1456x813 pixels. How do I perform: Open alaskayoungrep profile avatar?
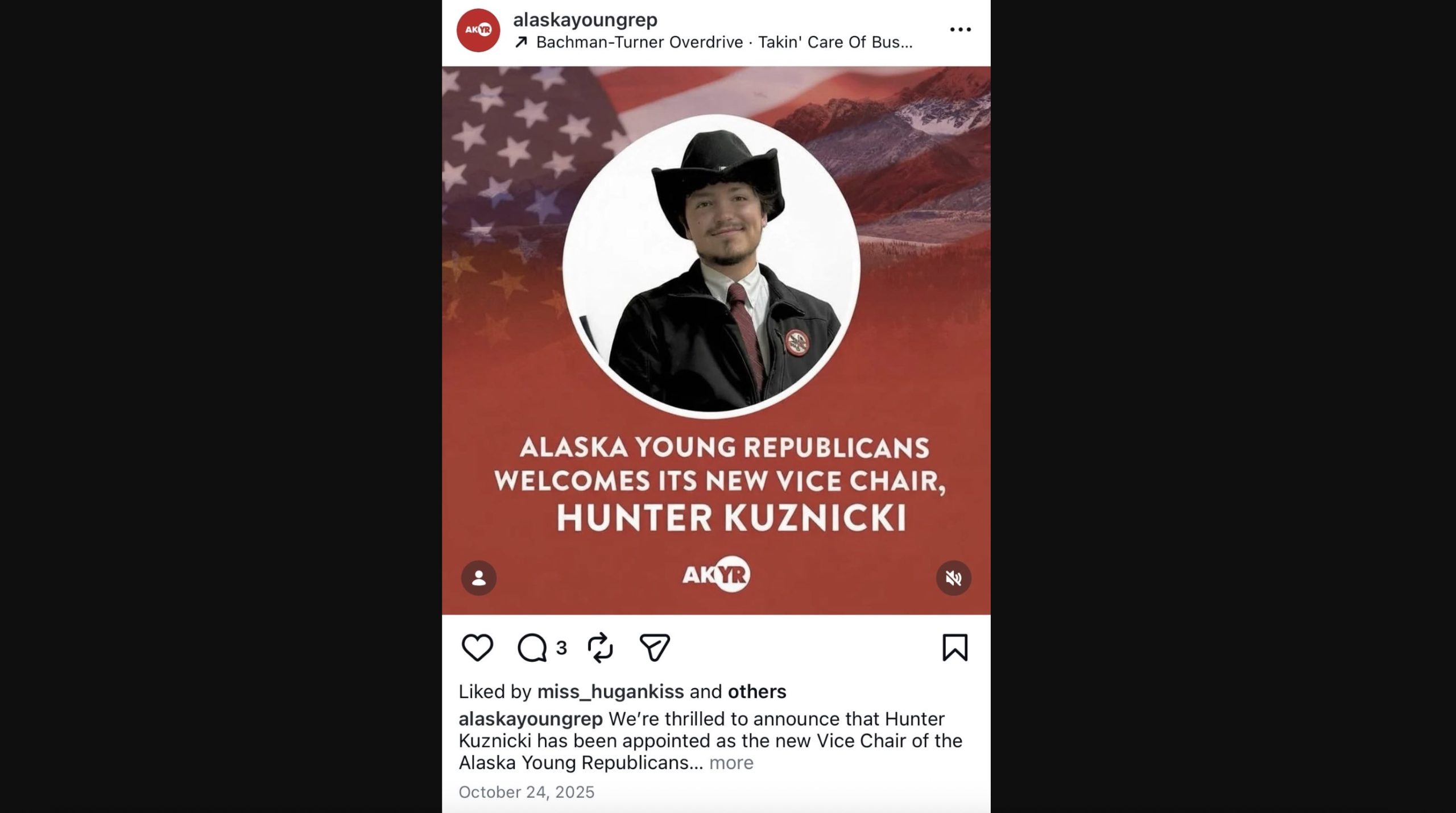(x=478, y=30)
